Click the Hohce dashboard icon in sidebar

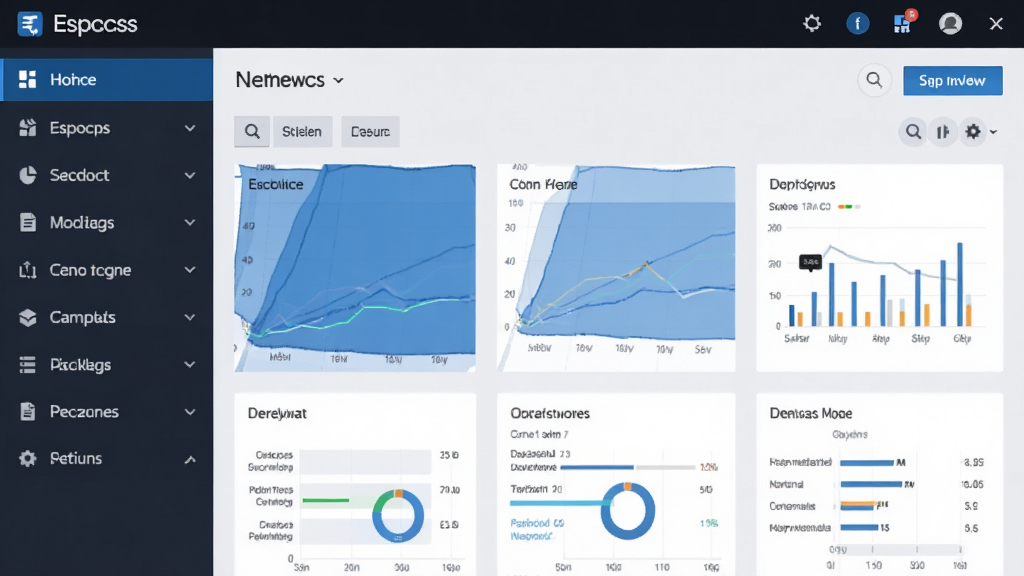[x=27, y=80]
